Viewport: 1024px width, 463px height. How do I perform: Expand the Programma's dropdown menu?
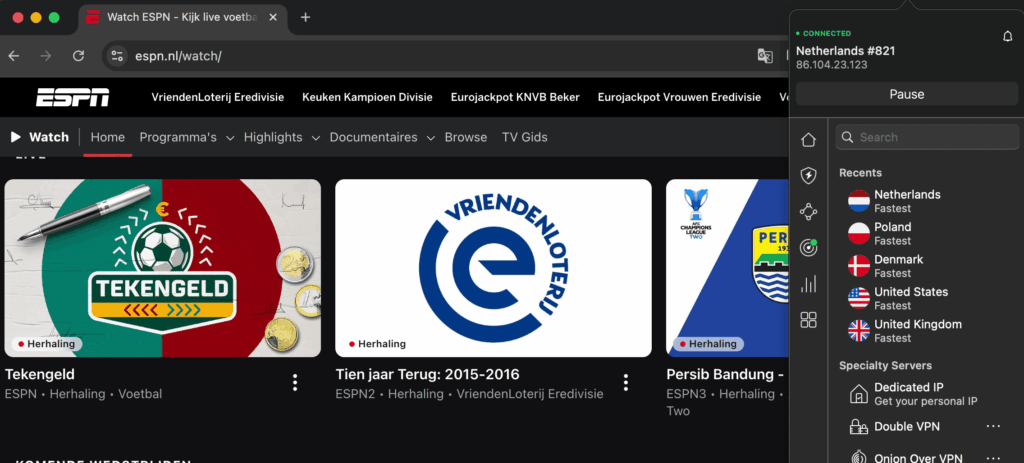pyautogui.click(x=186, y=137)
